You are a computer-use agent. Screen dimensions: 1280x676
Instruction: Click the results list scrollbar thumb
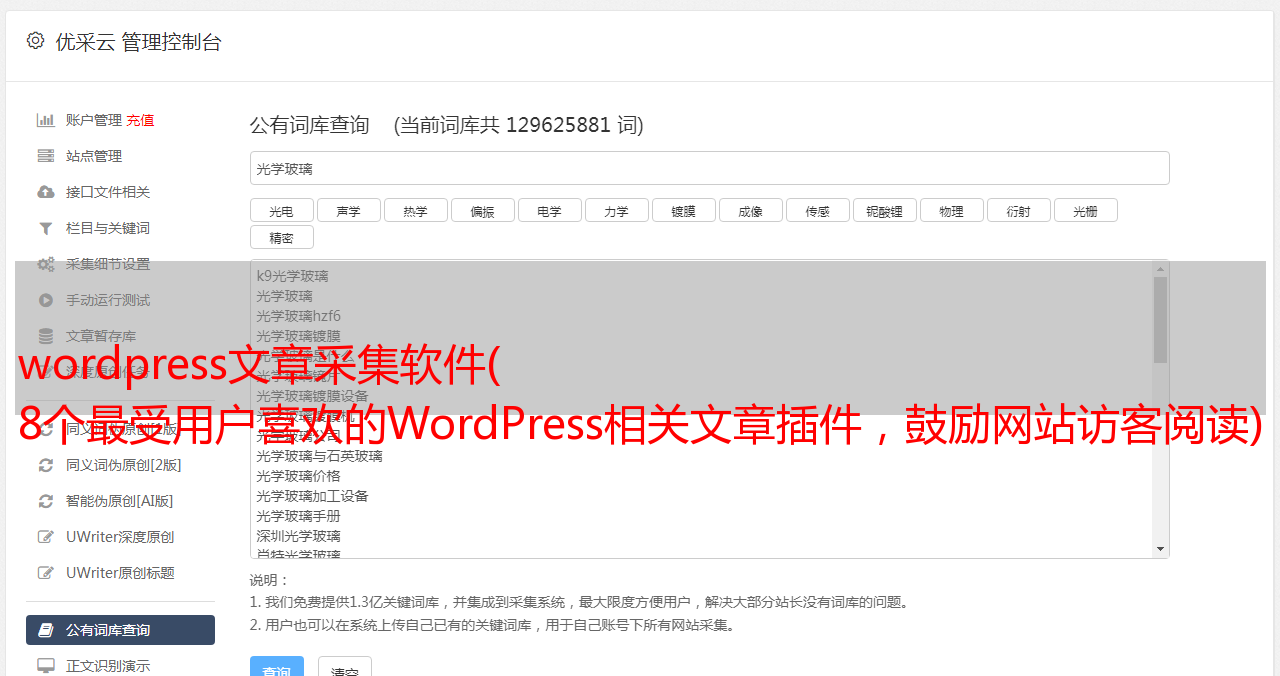point(1160,320)
